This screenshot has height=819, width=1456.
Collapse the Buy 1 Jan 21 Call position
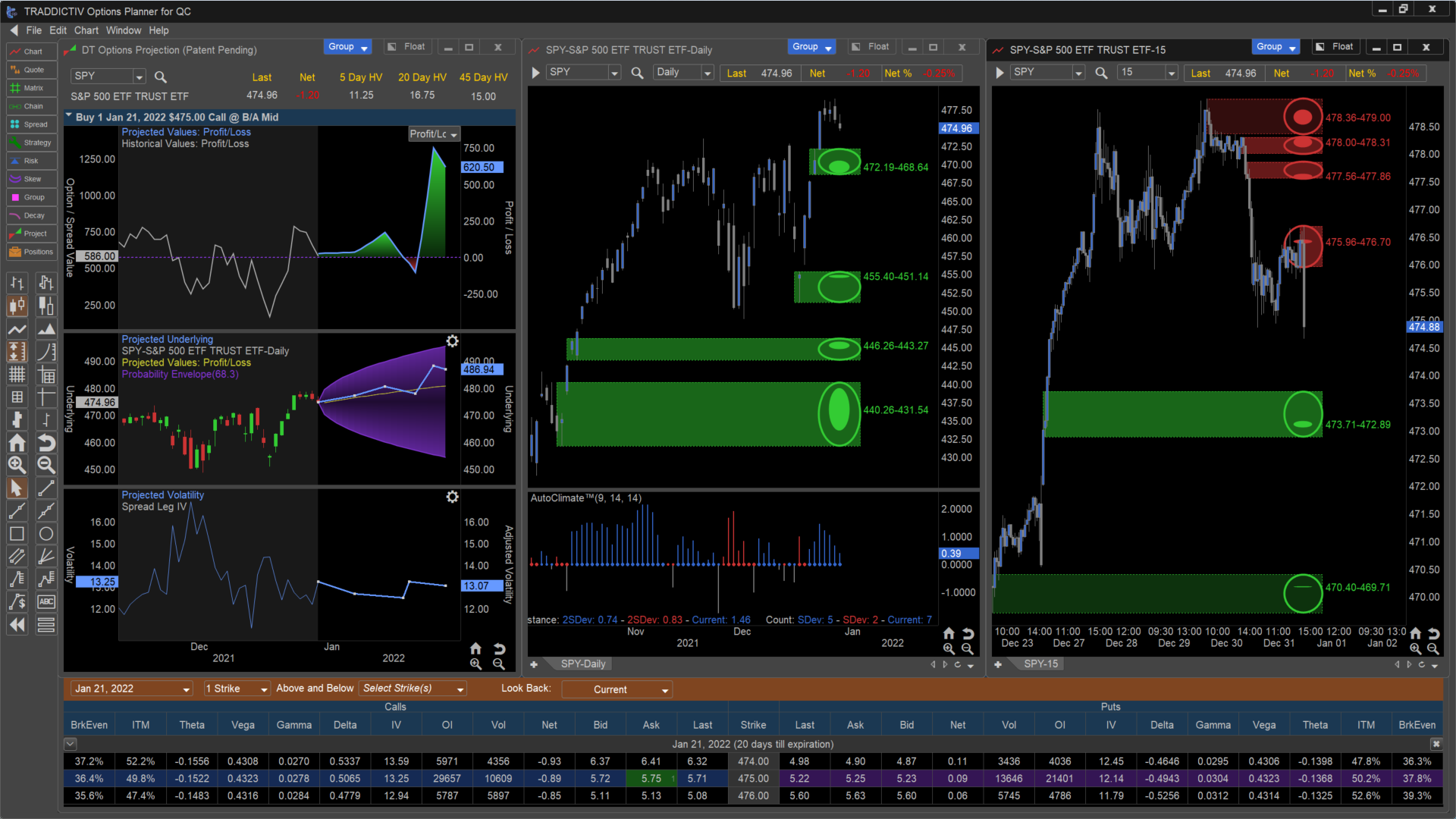(69, 117)
